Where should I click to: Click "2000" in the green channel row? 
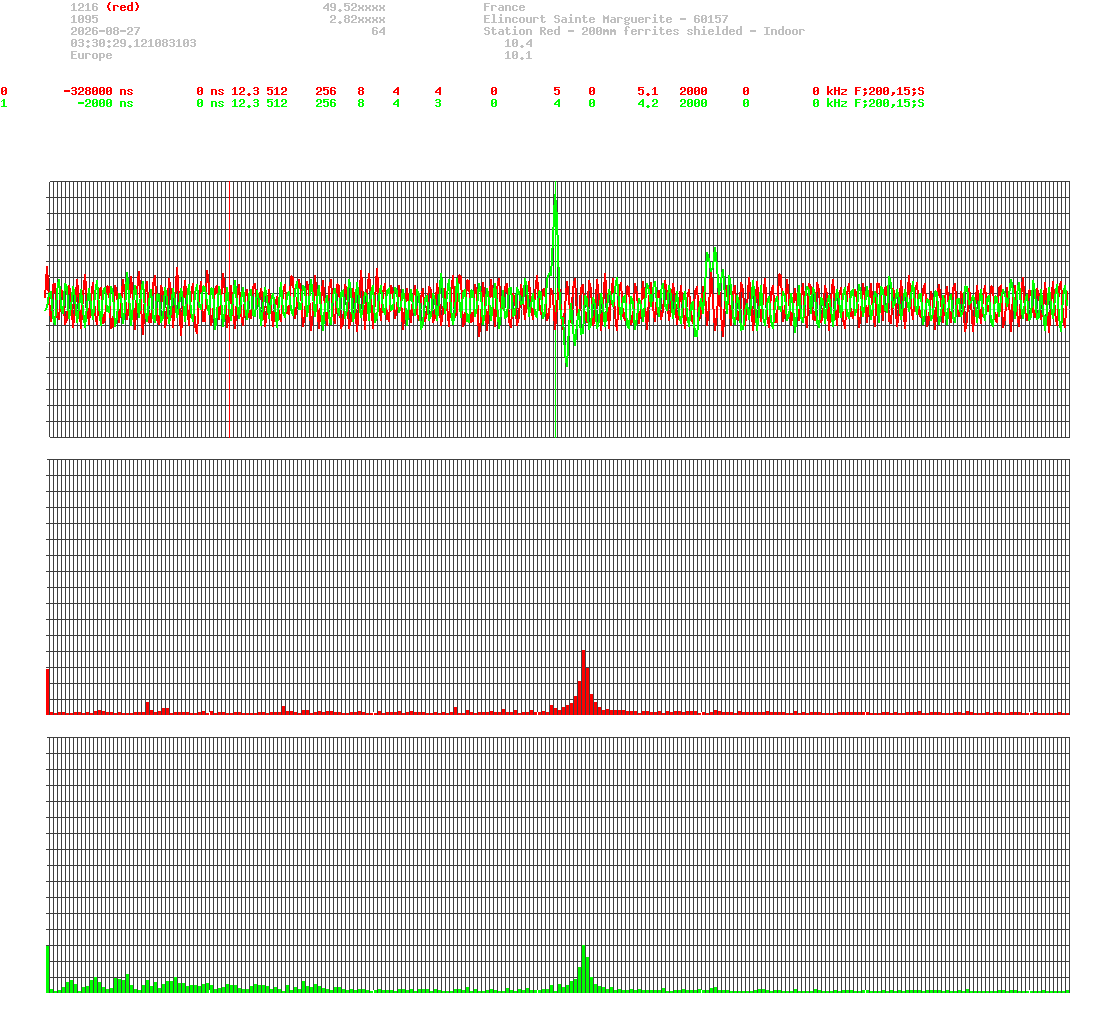click(693, 103)
